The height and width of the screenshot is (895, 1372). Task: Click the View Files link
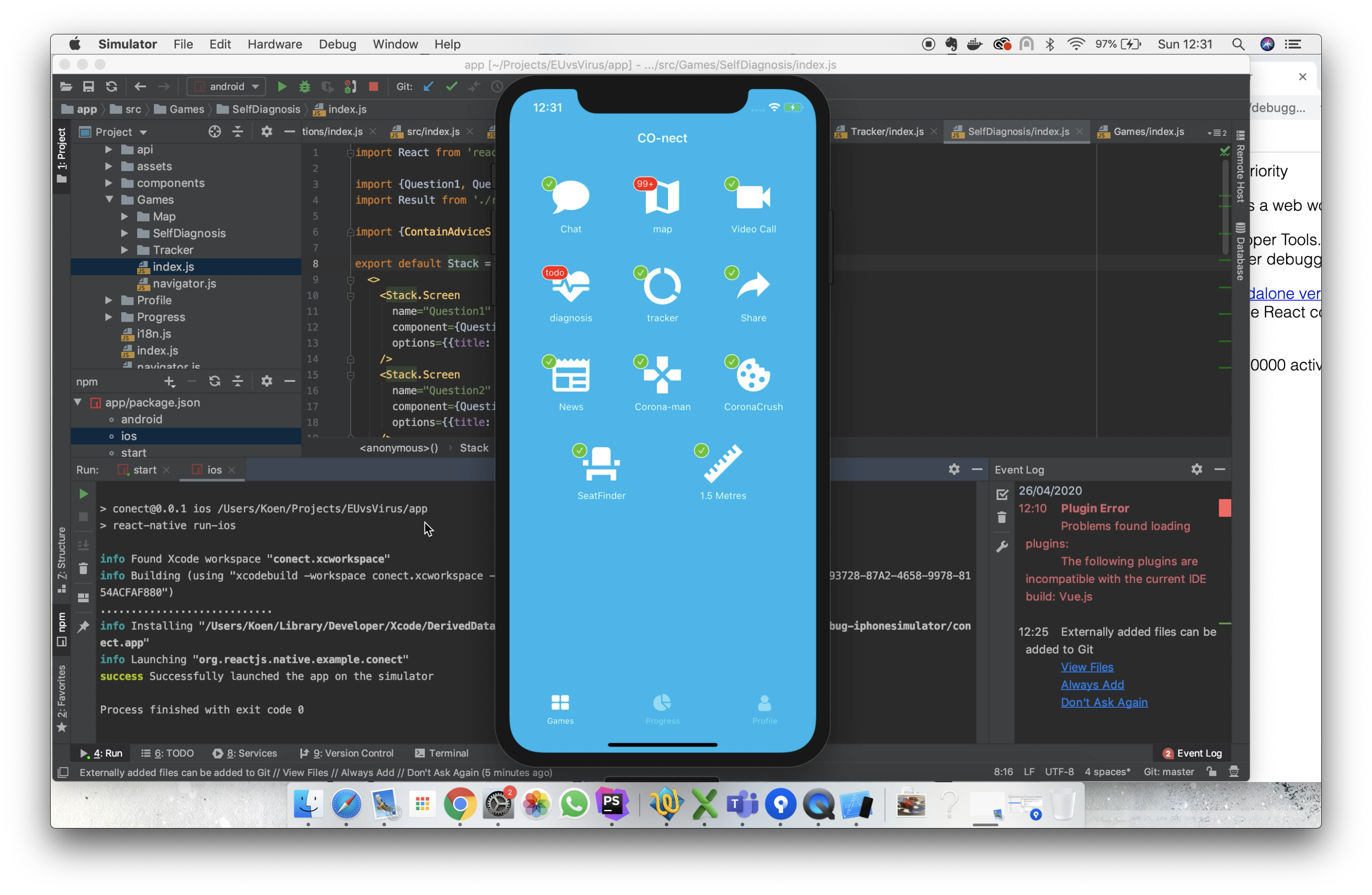coord(1086,667)
